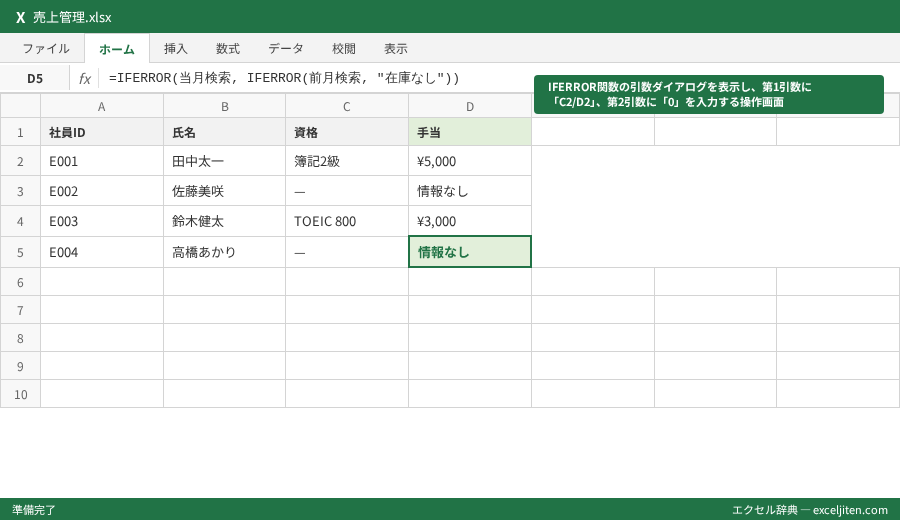Viewport: 900px width, 520px height.
Task: Select the 田中太一 name cell
Action: pyautogui.click(x=224, y=161)
